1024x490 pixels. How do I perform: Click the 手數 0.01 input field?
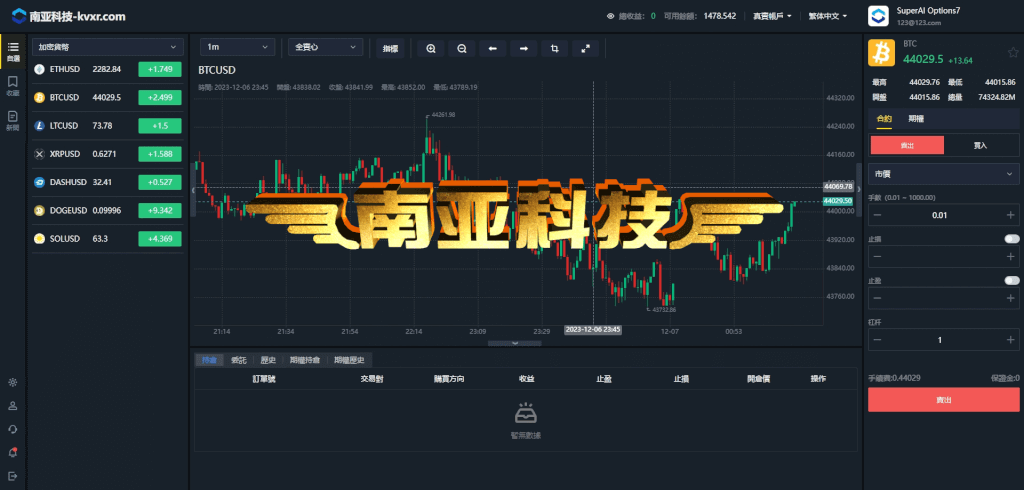(944, 215)
